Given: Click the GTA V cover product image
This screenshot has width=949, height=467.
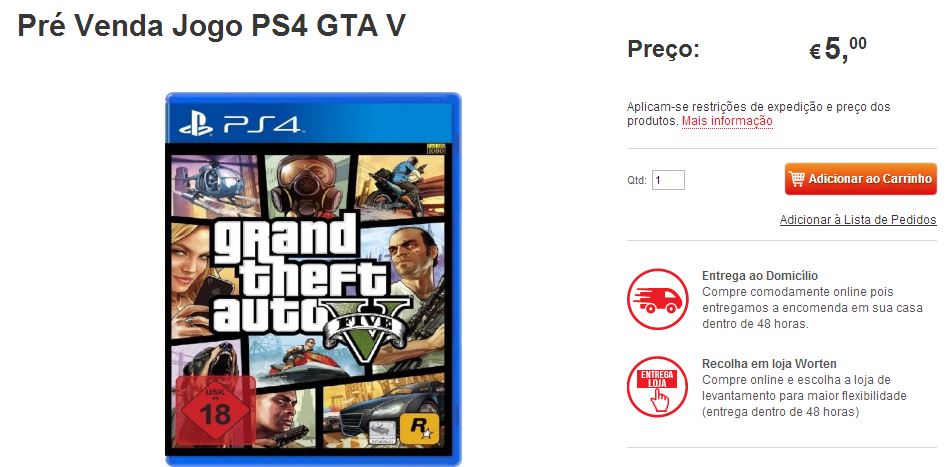Looking at the screenshot, I should (313, 279).
